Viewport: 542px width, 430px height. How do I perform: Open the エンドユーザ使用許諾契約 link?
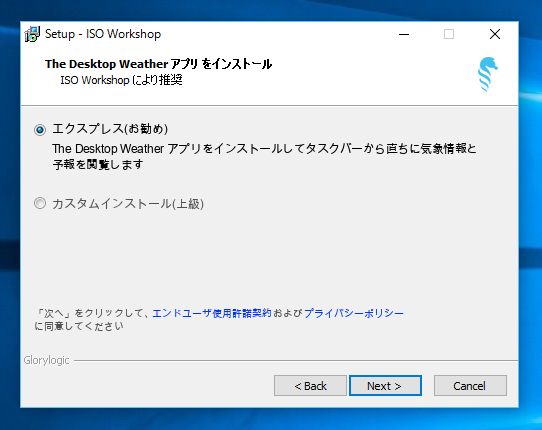pos(212,313)
